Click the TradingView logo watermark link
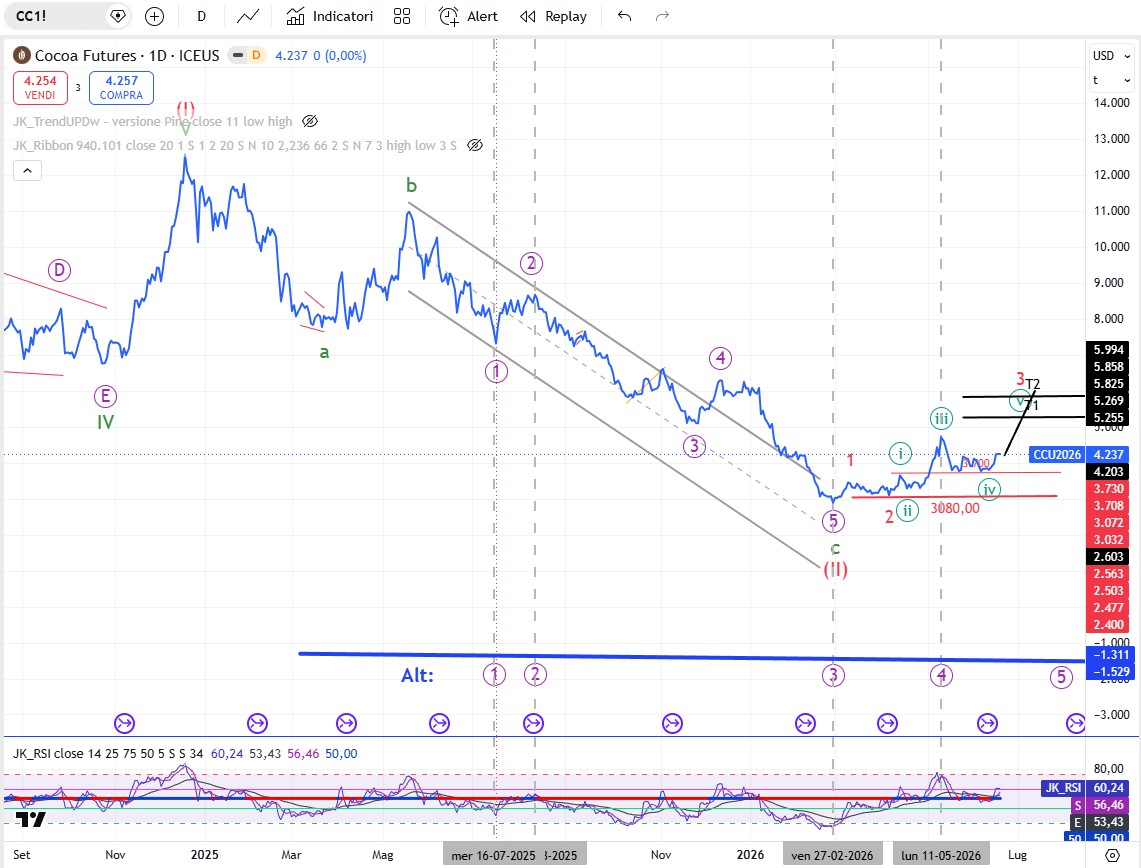Viewport: 1141px width, 868px height. 31,820
